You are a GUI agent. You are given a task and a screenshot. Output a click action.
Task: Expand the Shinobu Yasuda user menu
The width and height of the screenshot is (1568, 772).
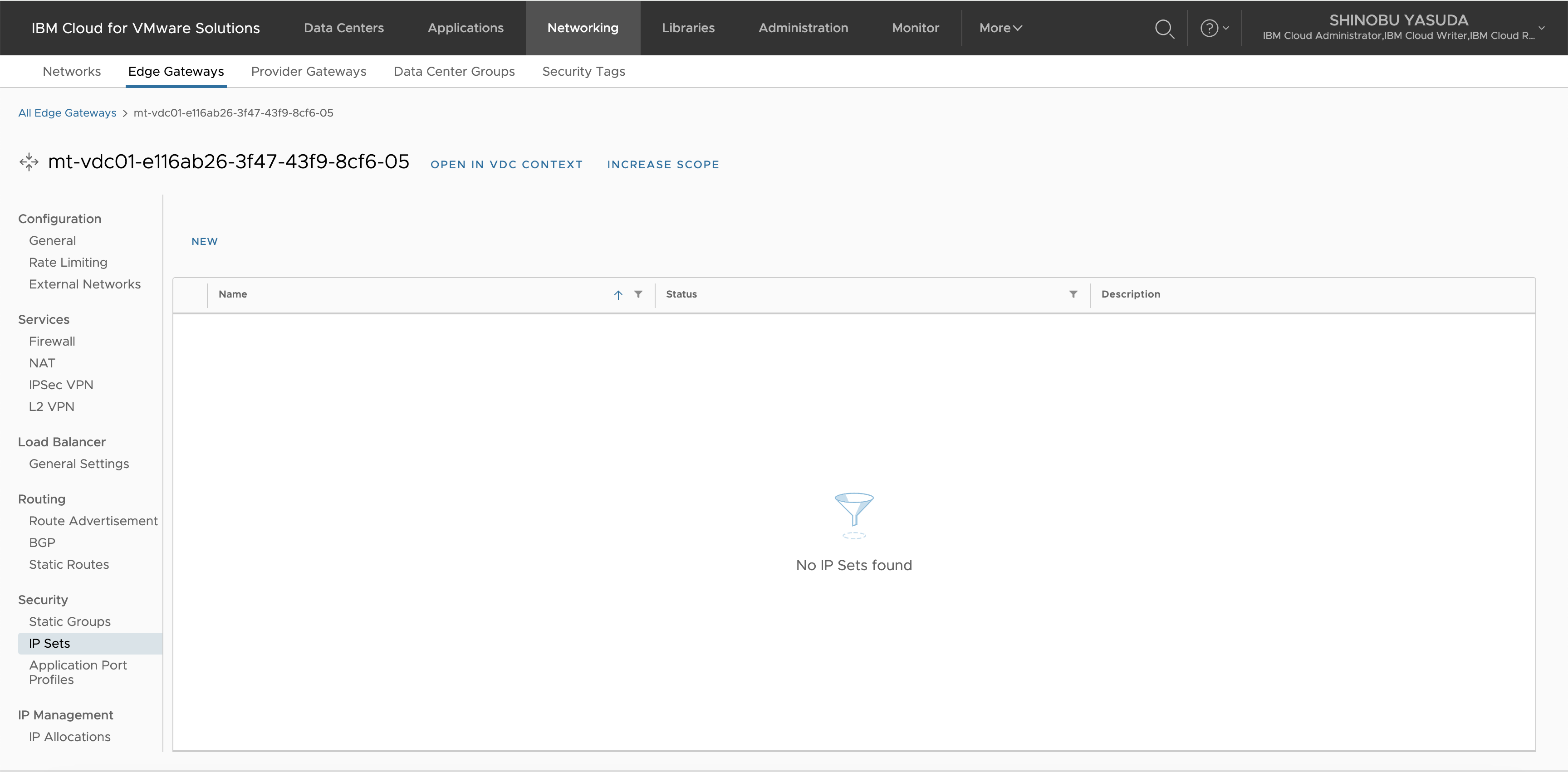pyautogui.click(x=1541, y=28)
